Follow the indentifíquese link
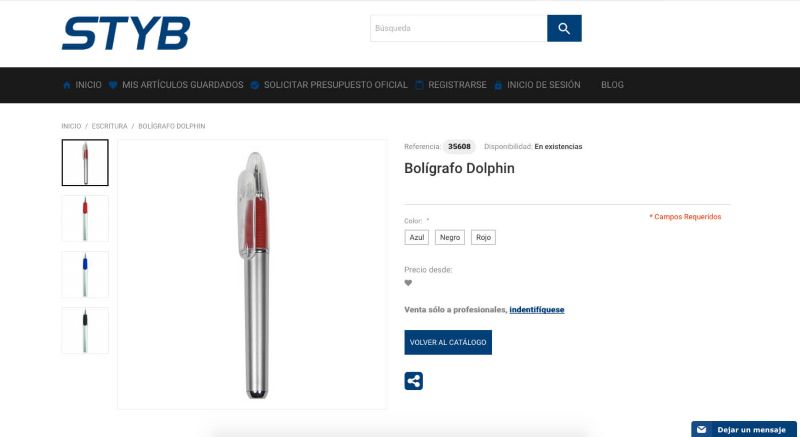 (537, 310)
